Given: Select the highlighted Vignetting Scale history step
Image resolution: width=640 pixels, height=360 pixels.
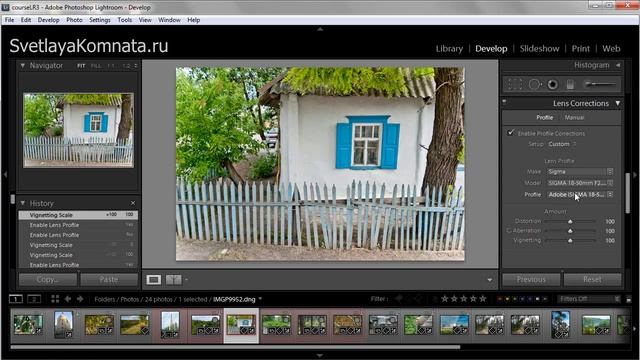Looking at the screenshot, I should [78, 215].
